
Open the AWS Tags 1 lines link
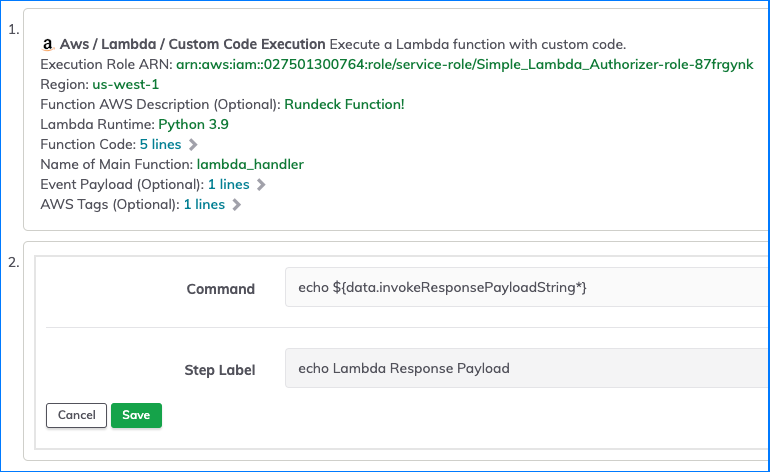(x=204, y=204)
